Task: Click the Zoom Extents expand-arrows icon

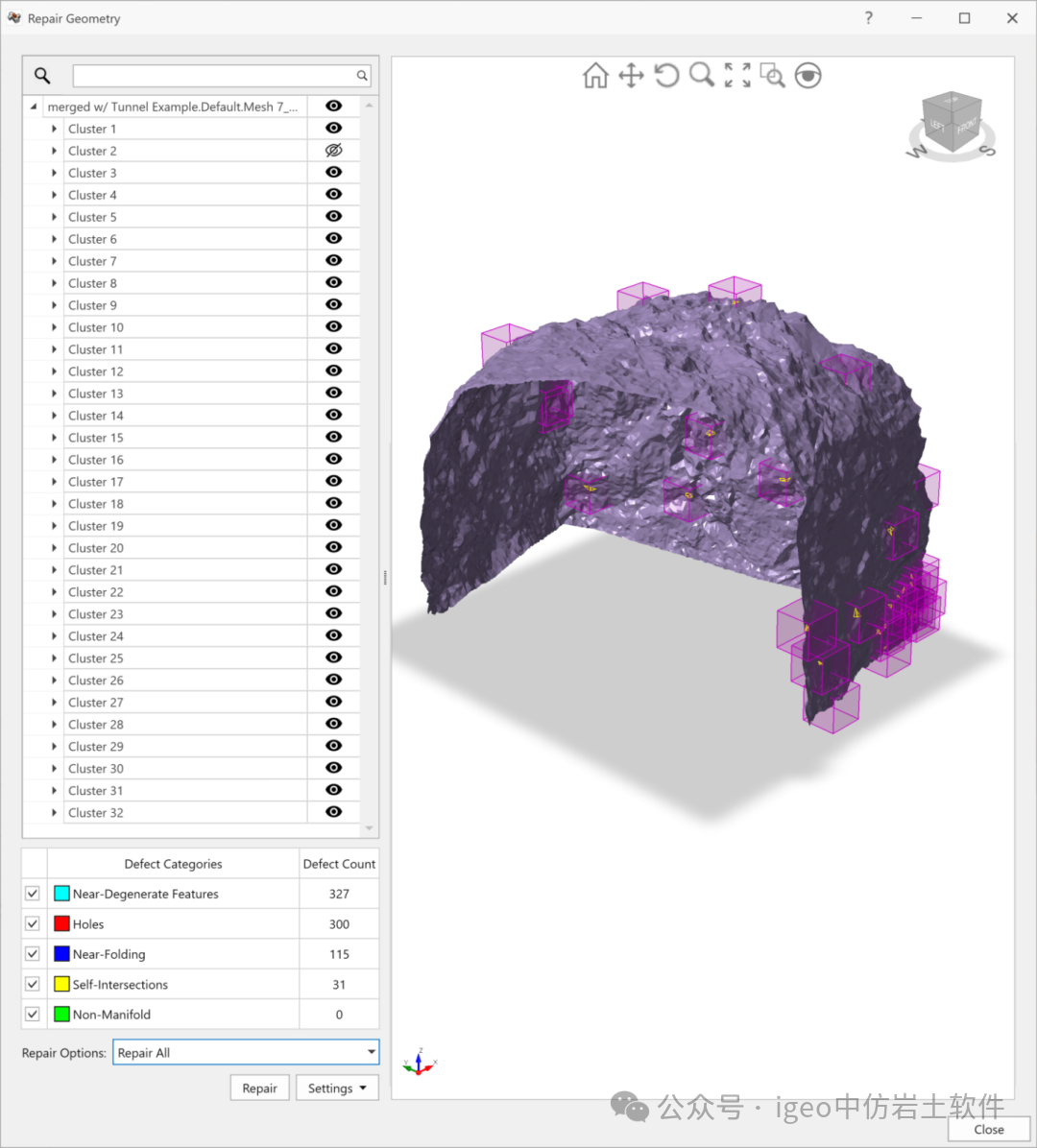Action: click(x=737, y=76)
